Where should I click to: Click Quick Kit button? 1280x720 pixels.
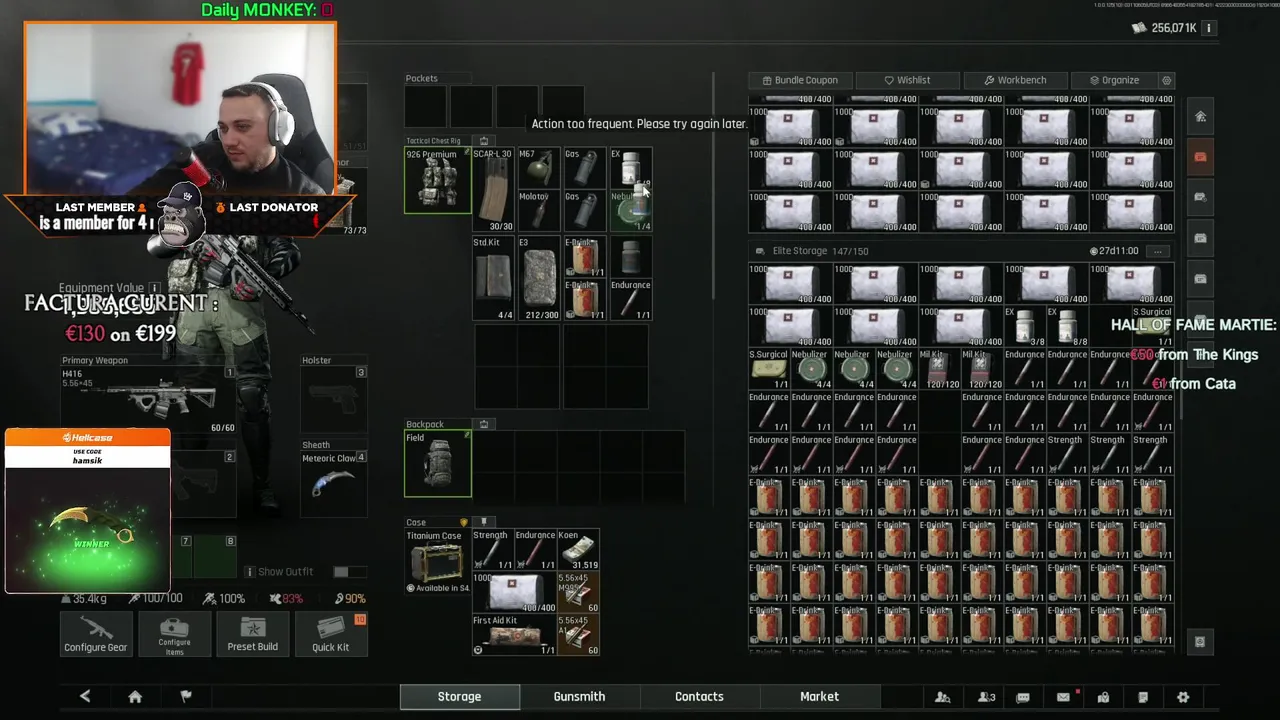pos(330,634)
